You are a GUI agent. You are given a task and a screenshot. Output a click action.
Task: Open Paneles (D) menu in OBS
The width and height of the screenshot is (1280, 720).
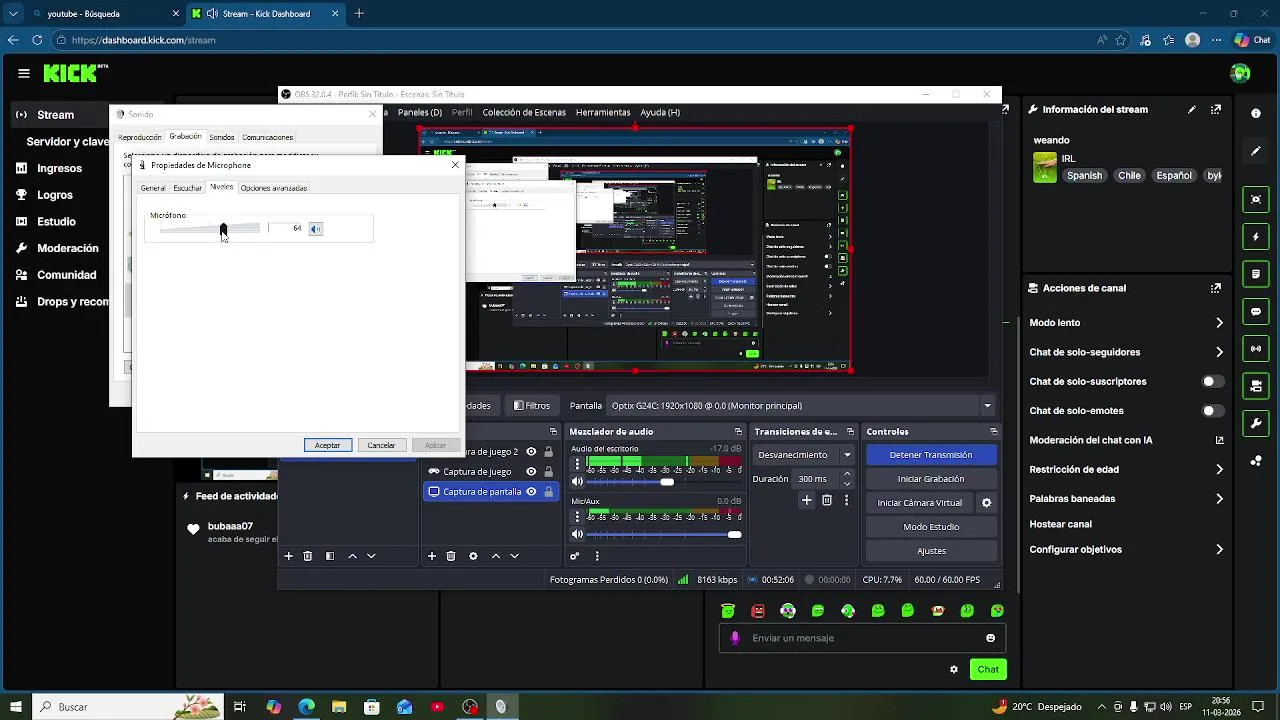click(420, 112)
